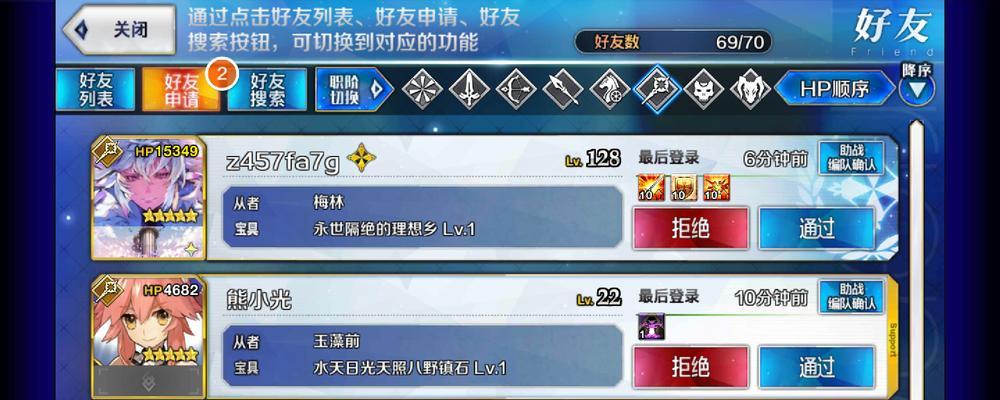This screenshot has width=1000, height=400.
Task: Check z457fa7g's 助战编队确认 support setup
Action: (851, 158)
